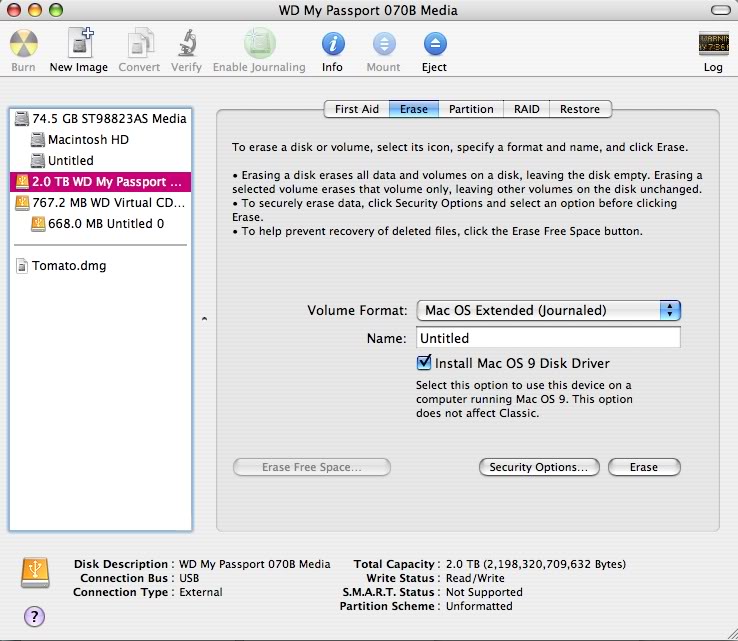Screen dimensions: 738x641
Task: Switch to the RAID tab
Action: [527, 109]
